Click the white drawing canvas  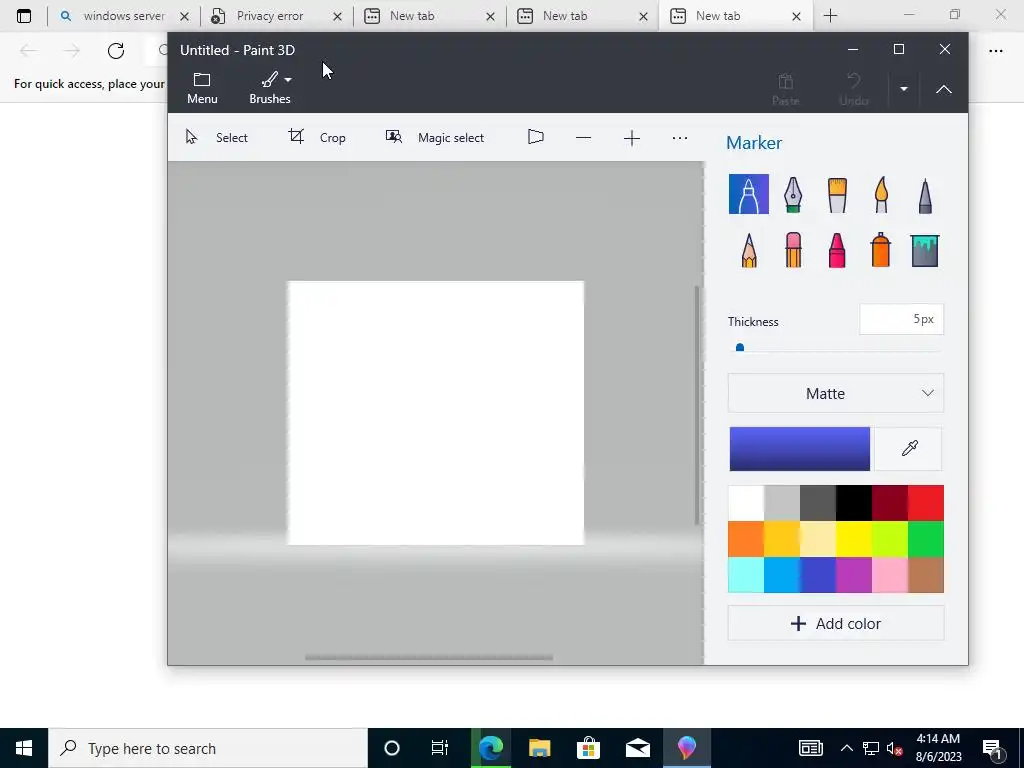click(436, 413)
